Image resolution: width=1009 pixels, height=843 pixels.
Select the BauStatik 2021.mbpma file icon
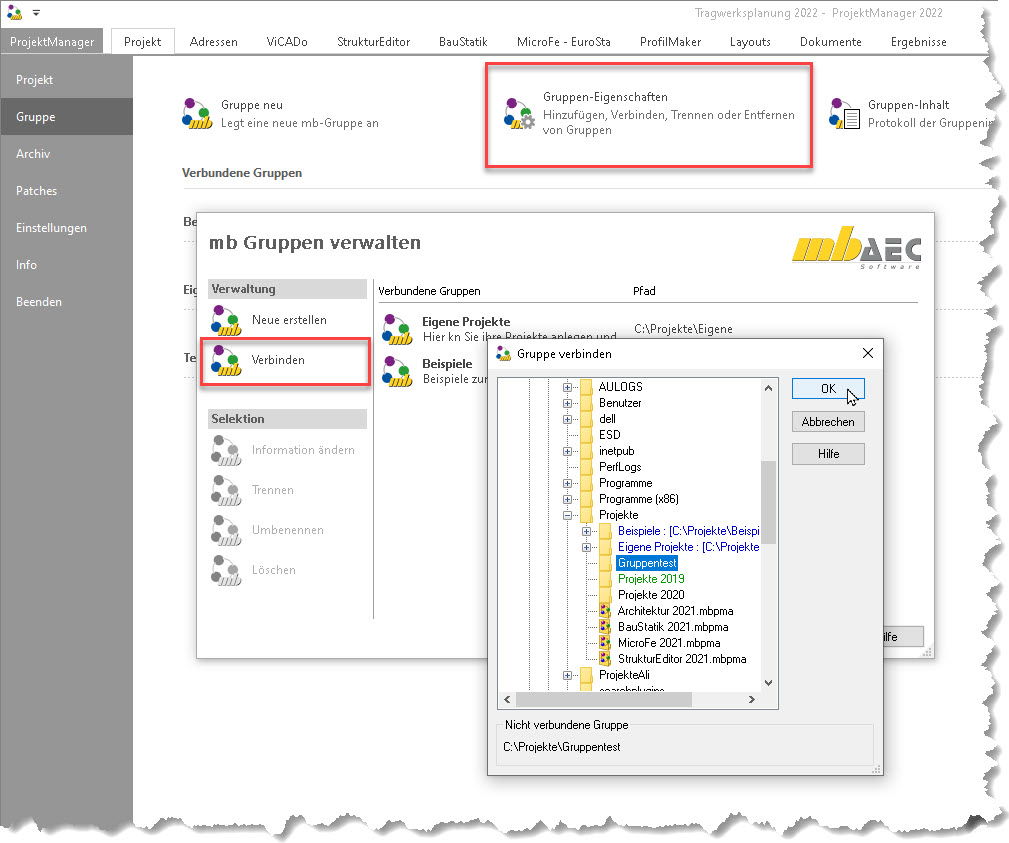tap(605, 627)
